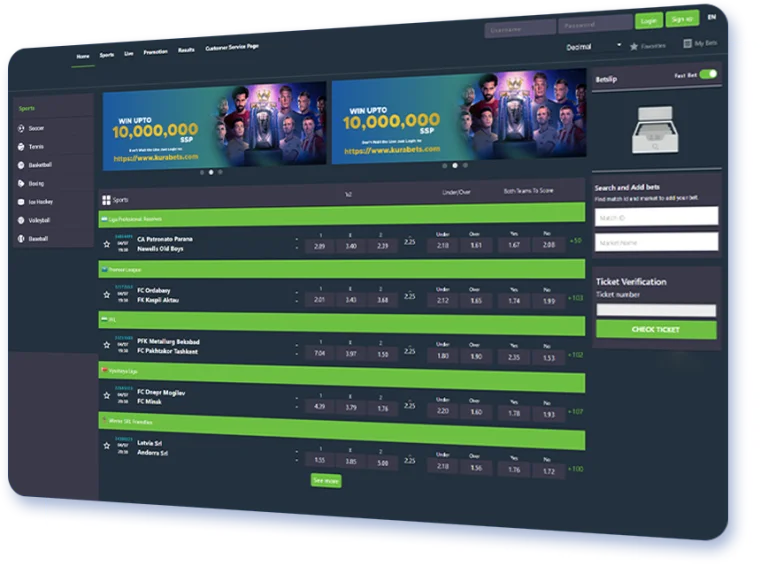The height and width of the screenshot is (581, 768).
Task: Pick draw odds 3.85 for Latvia Srl match
Action: [x=351, y=461]
